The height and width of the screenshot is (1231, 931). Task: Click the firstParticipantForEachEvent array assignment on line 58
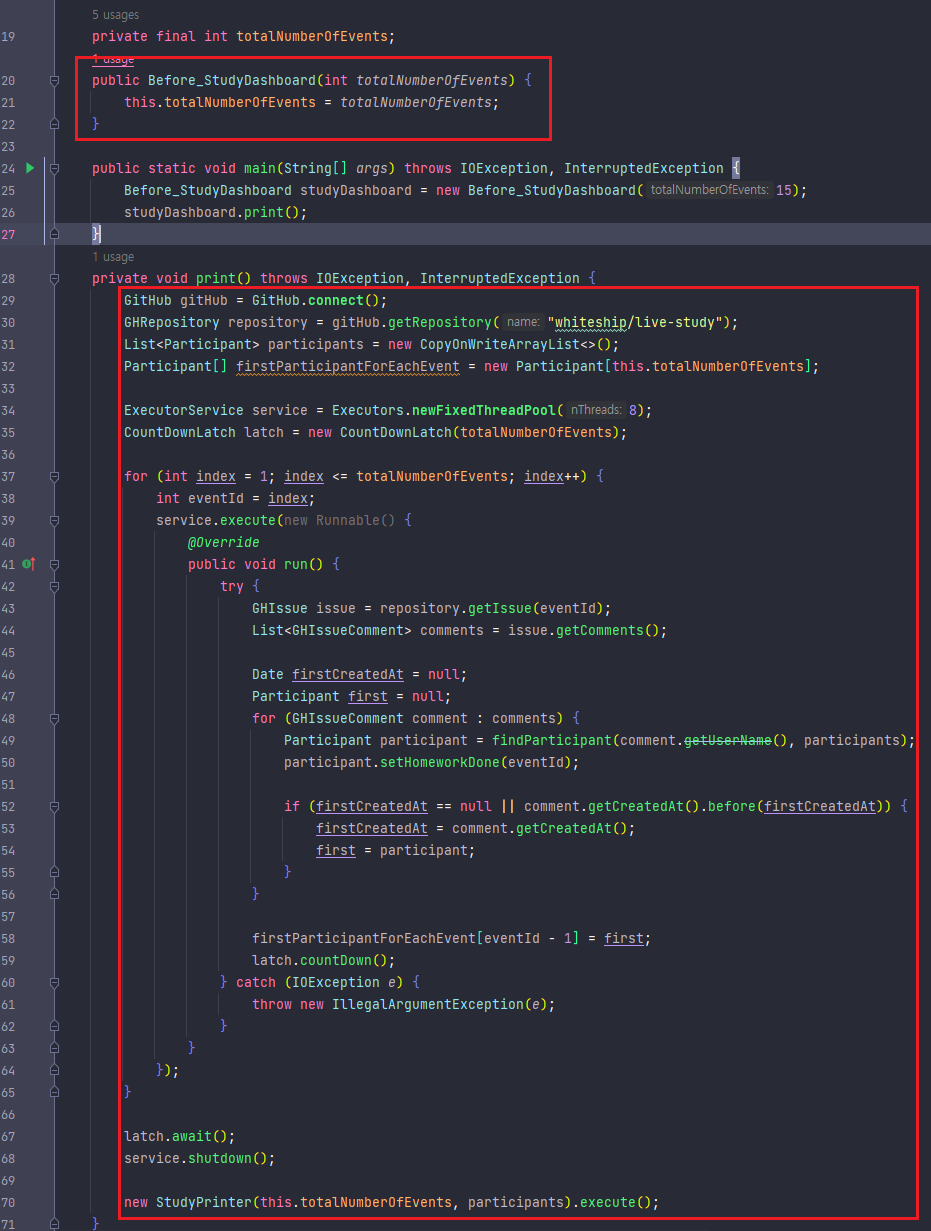tap(452, 938)
